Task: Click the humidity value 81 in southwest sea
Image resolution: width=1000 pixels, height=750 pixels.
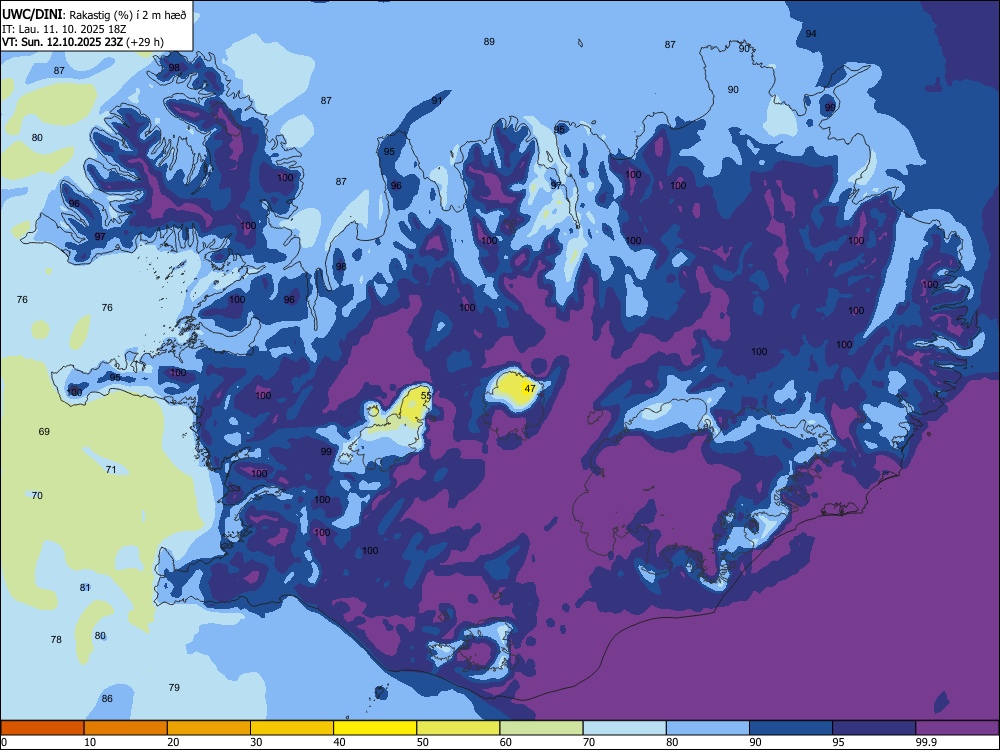Action: (85, 587)
